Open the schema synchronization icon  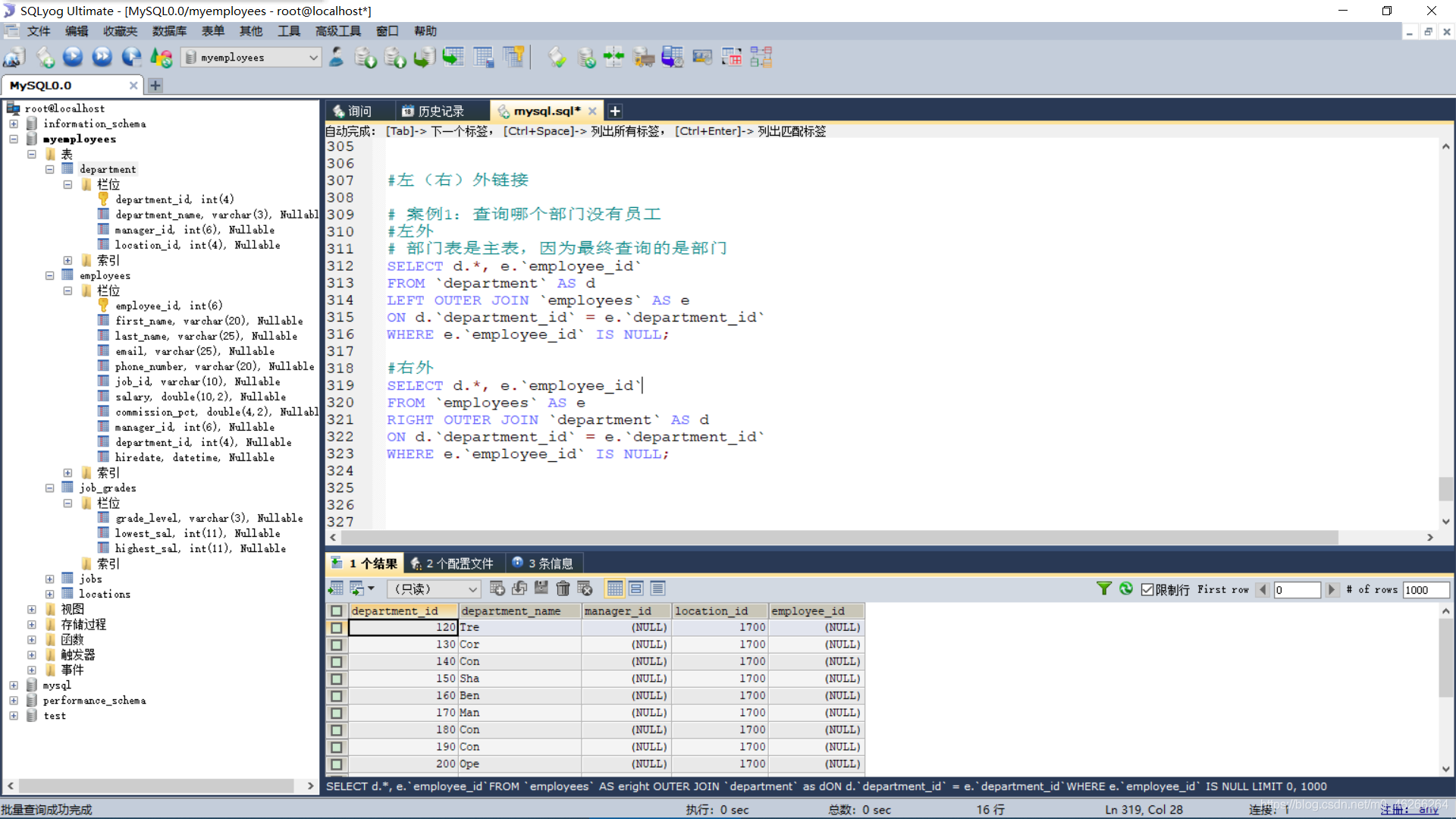point(614,57)
